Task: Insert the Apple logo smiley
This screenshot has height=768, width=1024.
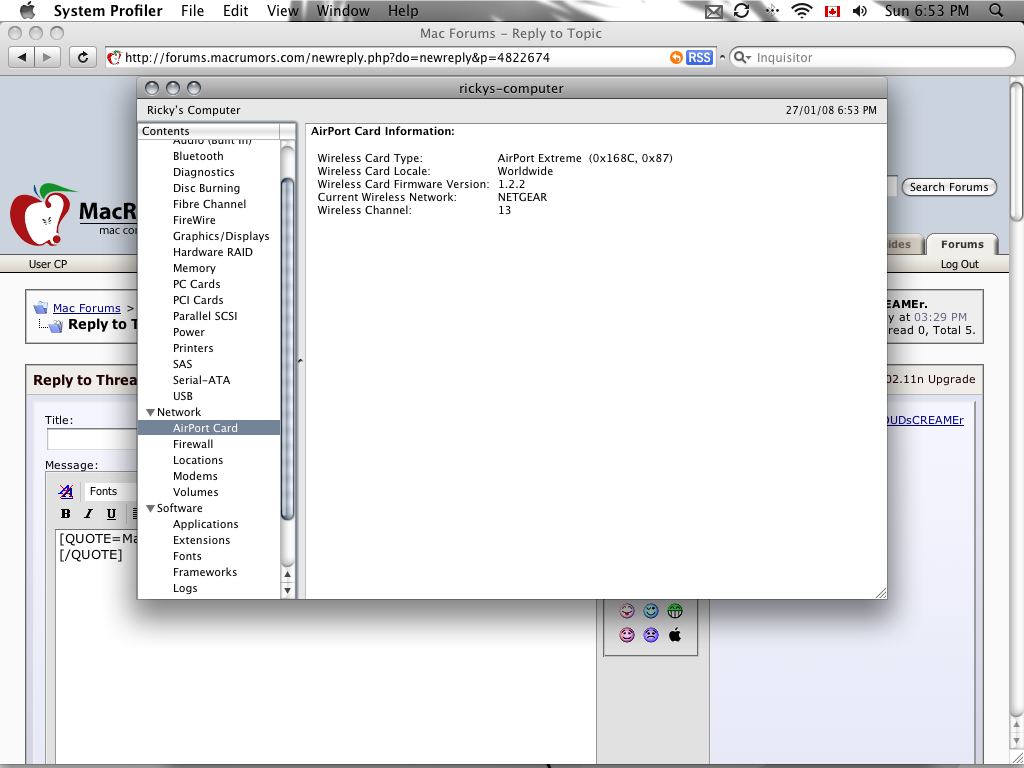Action: (x=675, y=634)
